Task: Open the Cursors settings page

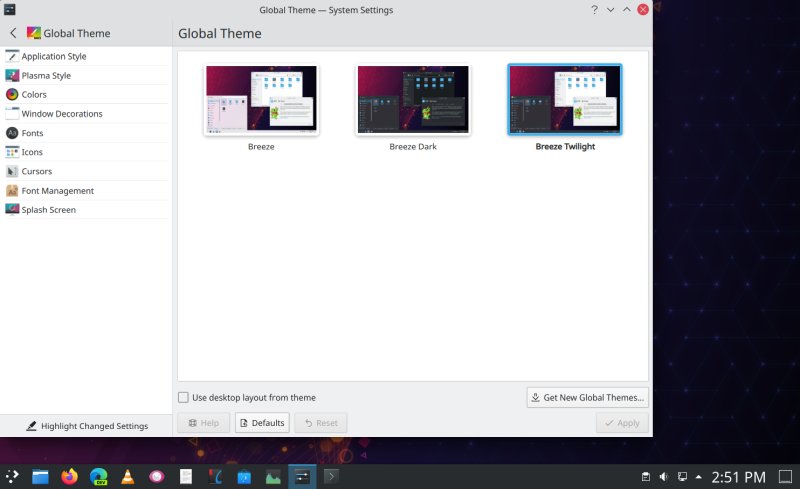Action: pyautogui.click(x=36, y=171)
